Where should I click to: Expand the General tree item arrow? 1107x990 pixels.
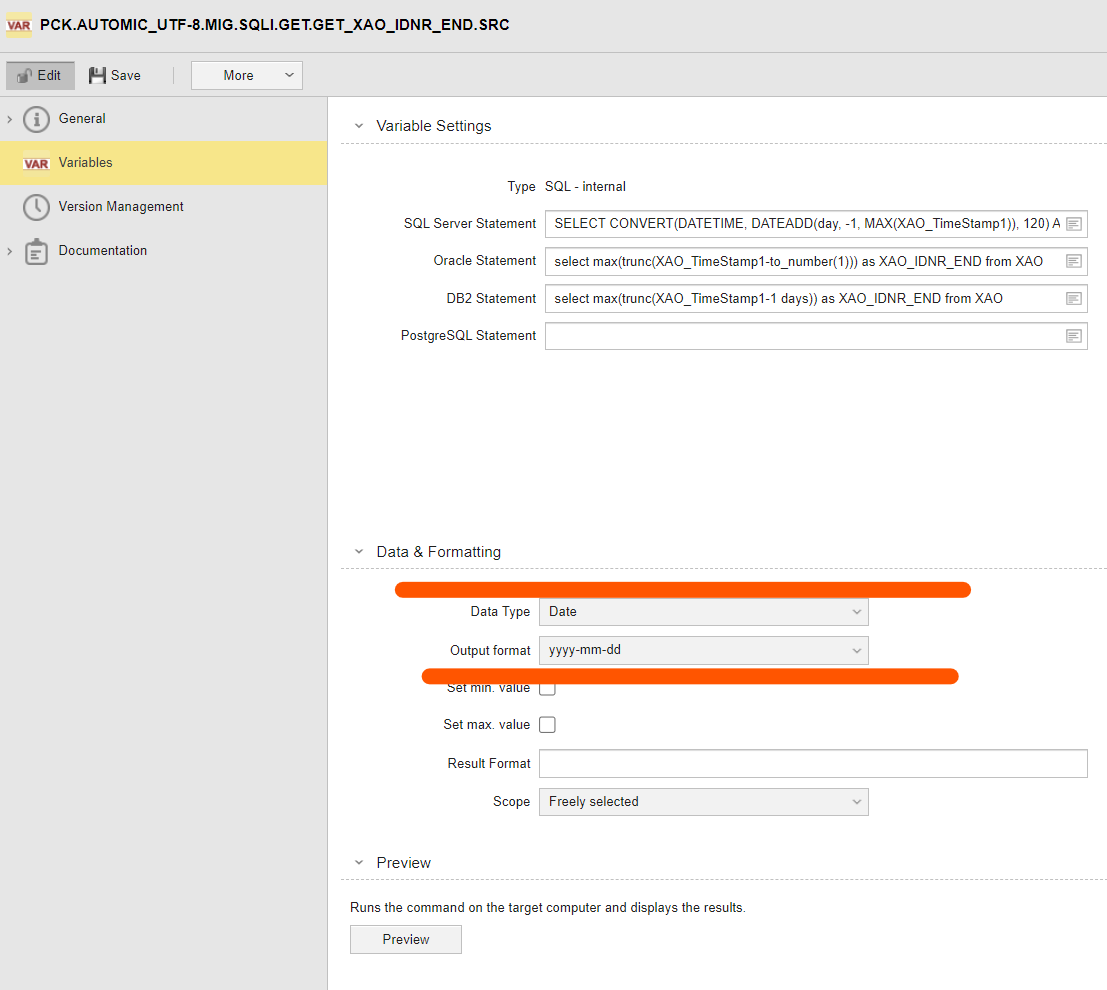click(x=10, y=119)
